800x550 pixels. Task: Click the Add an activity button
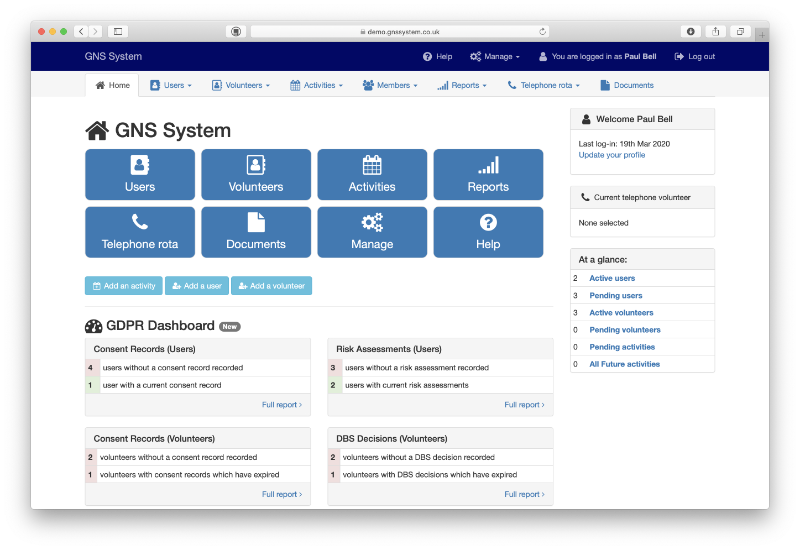point(124,286)
